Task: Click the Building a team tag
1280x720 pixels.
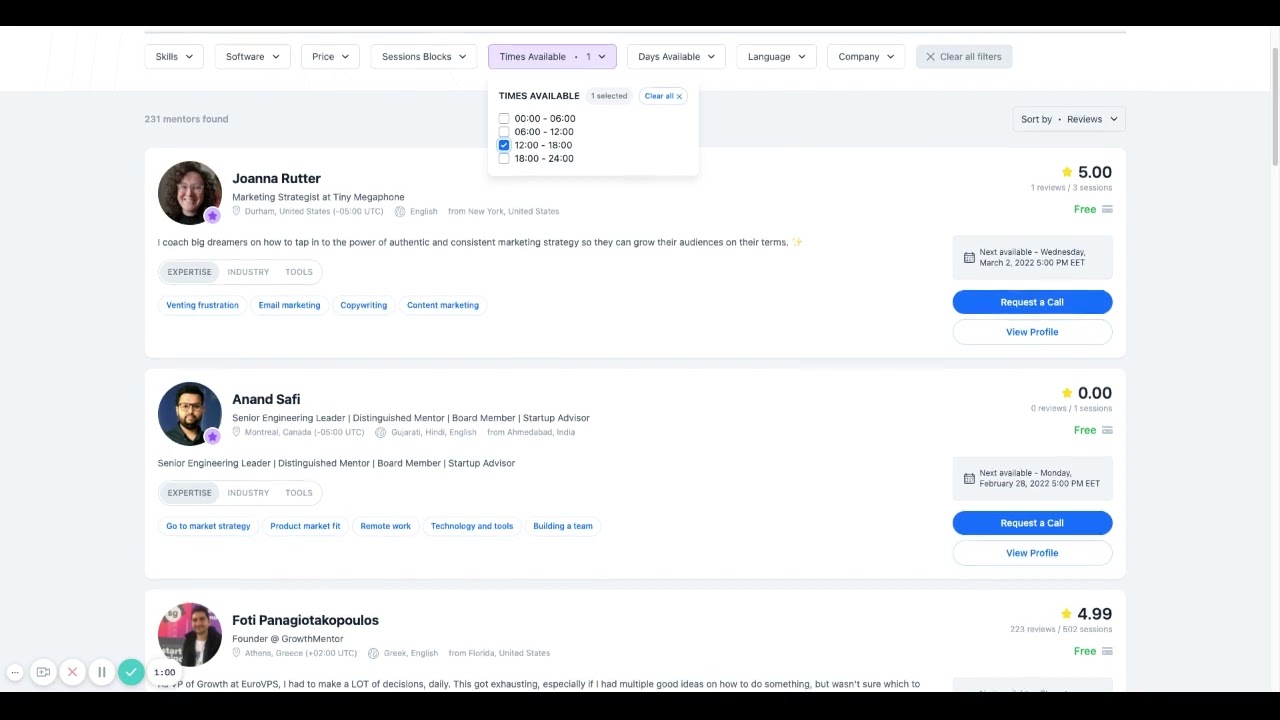Action: [x=563, y=526]
